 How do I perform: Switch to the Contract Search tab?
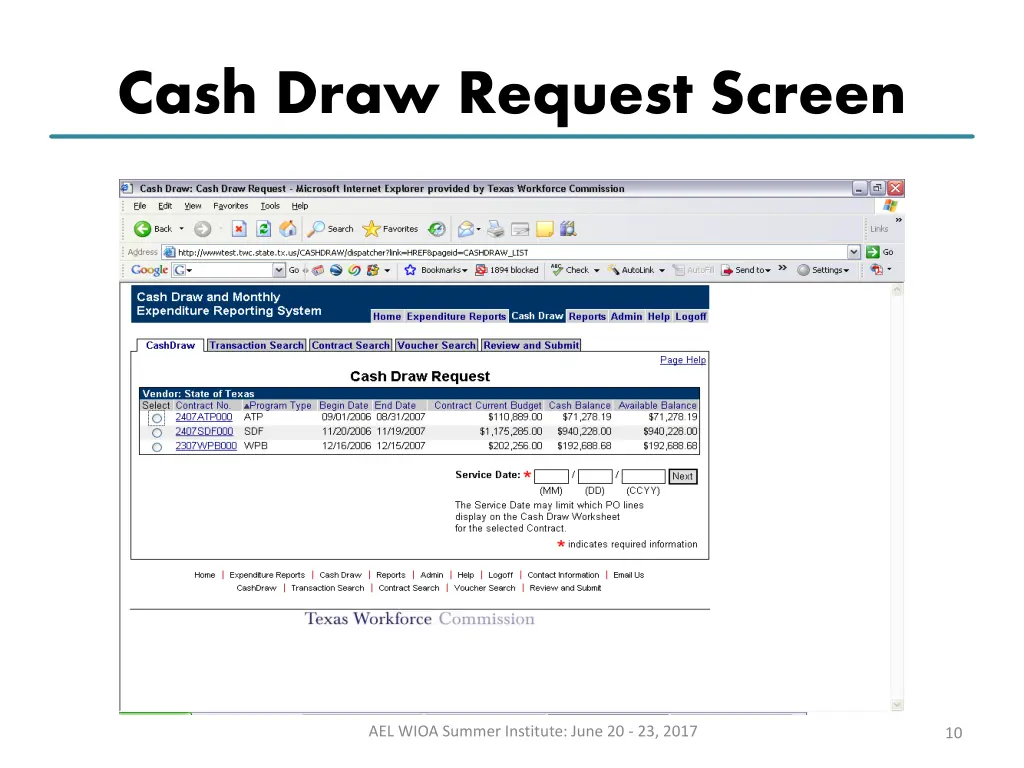(x=351, y=345)
